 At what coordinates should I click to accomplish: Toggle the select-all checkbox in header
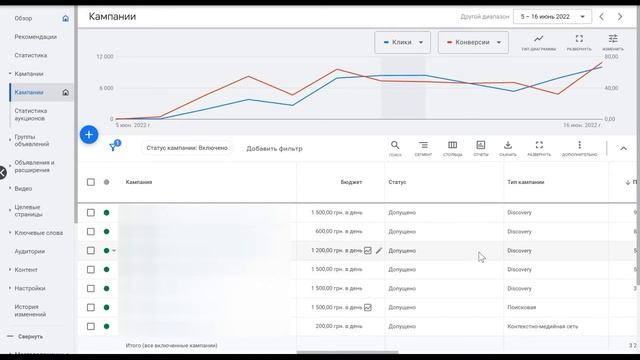coord(91,182)
